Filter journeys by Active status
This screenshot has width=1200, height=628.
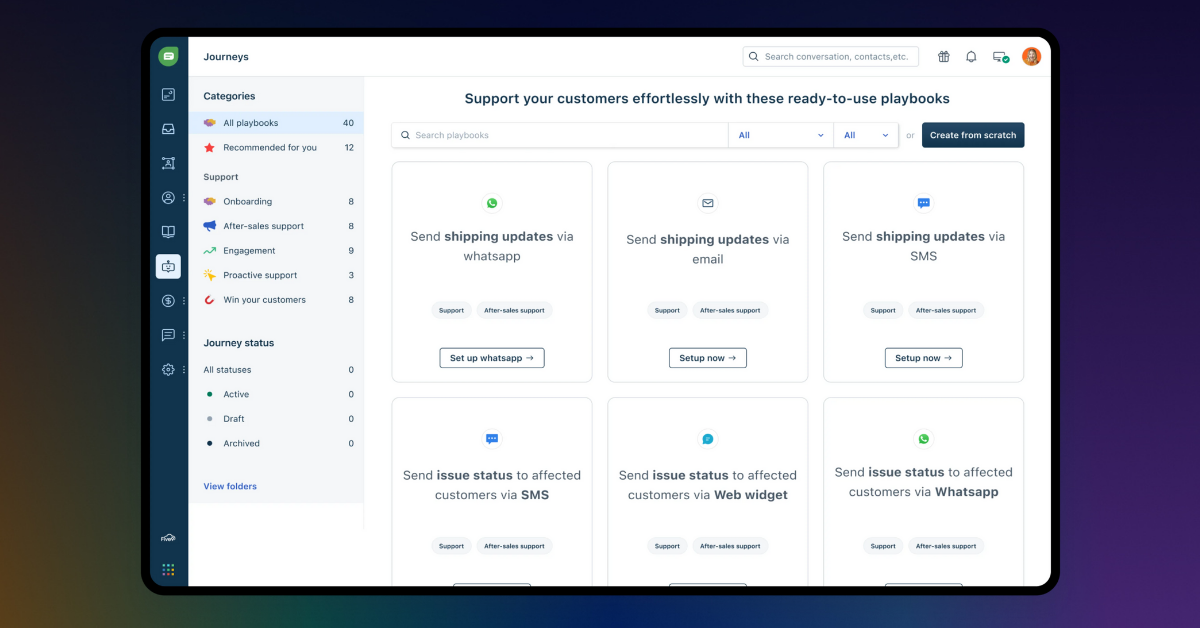tap(236, 395)
